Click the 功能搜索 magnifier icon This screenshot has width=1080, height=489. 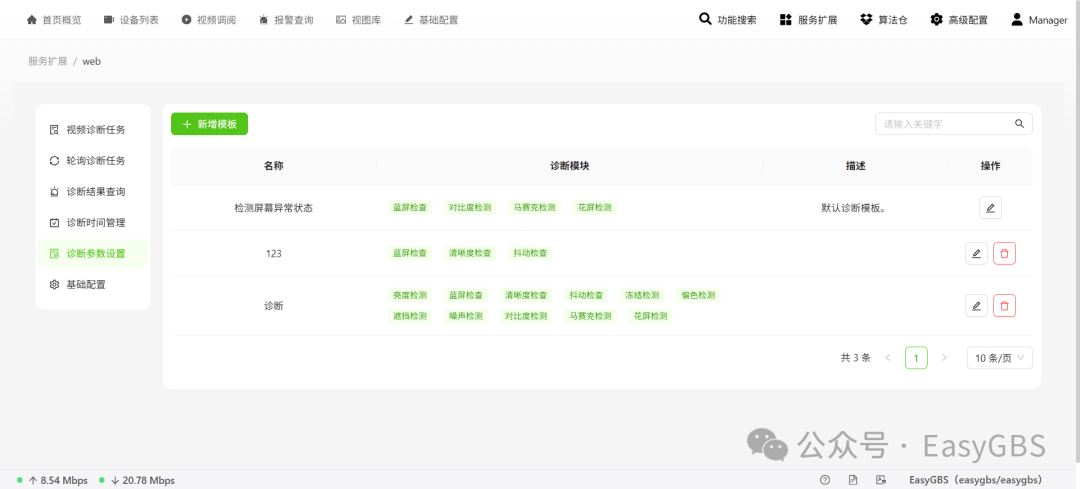pos(705,19)
